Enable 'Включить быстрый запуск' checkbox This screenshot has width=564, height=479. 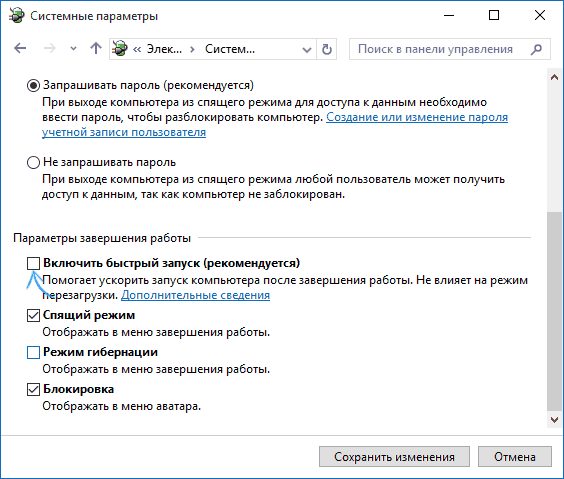(x=33, y=263)
